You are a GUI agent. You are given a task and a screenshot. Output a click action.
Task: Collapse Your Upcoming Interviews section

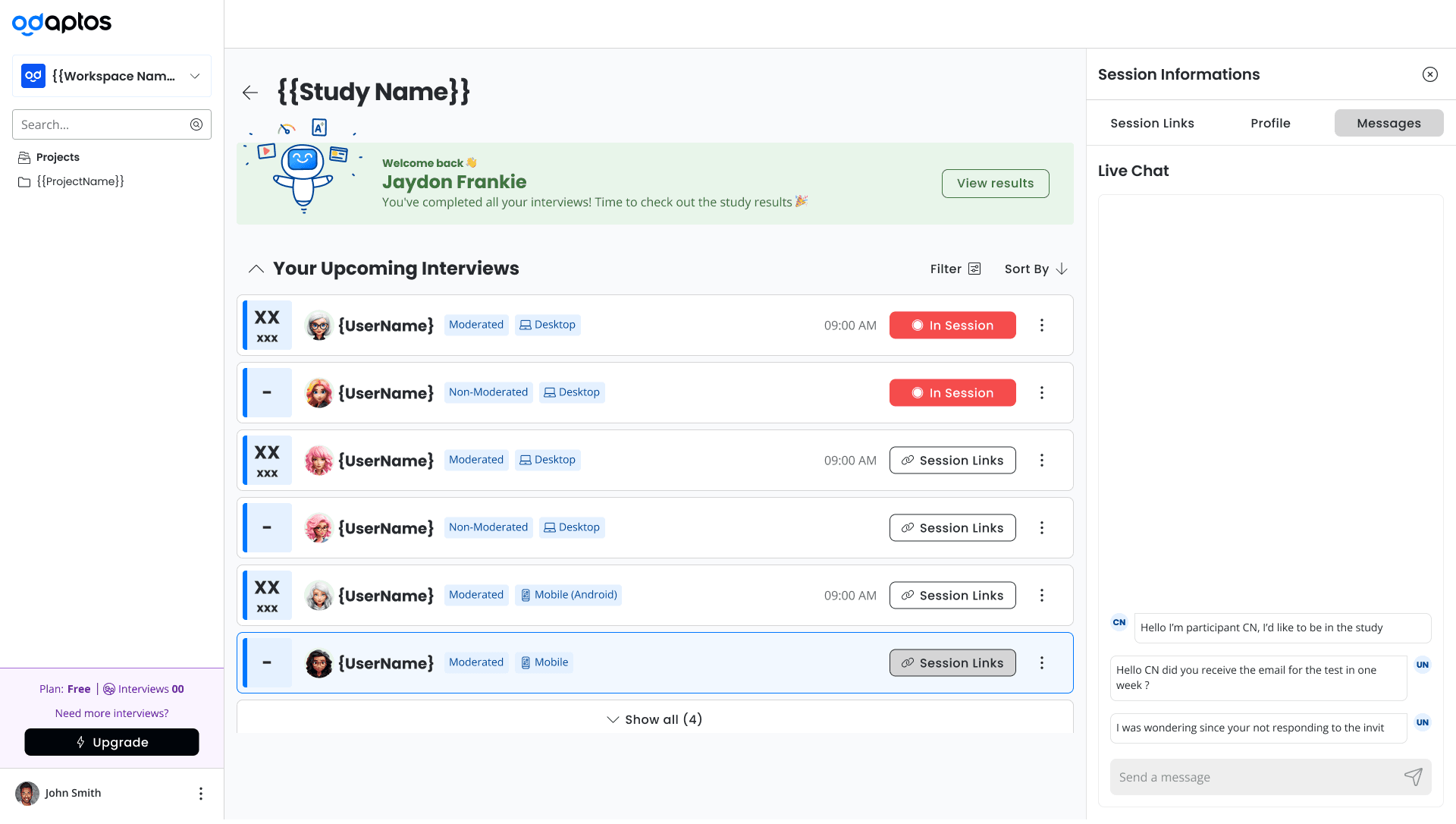(x=256, y=269)
